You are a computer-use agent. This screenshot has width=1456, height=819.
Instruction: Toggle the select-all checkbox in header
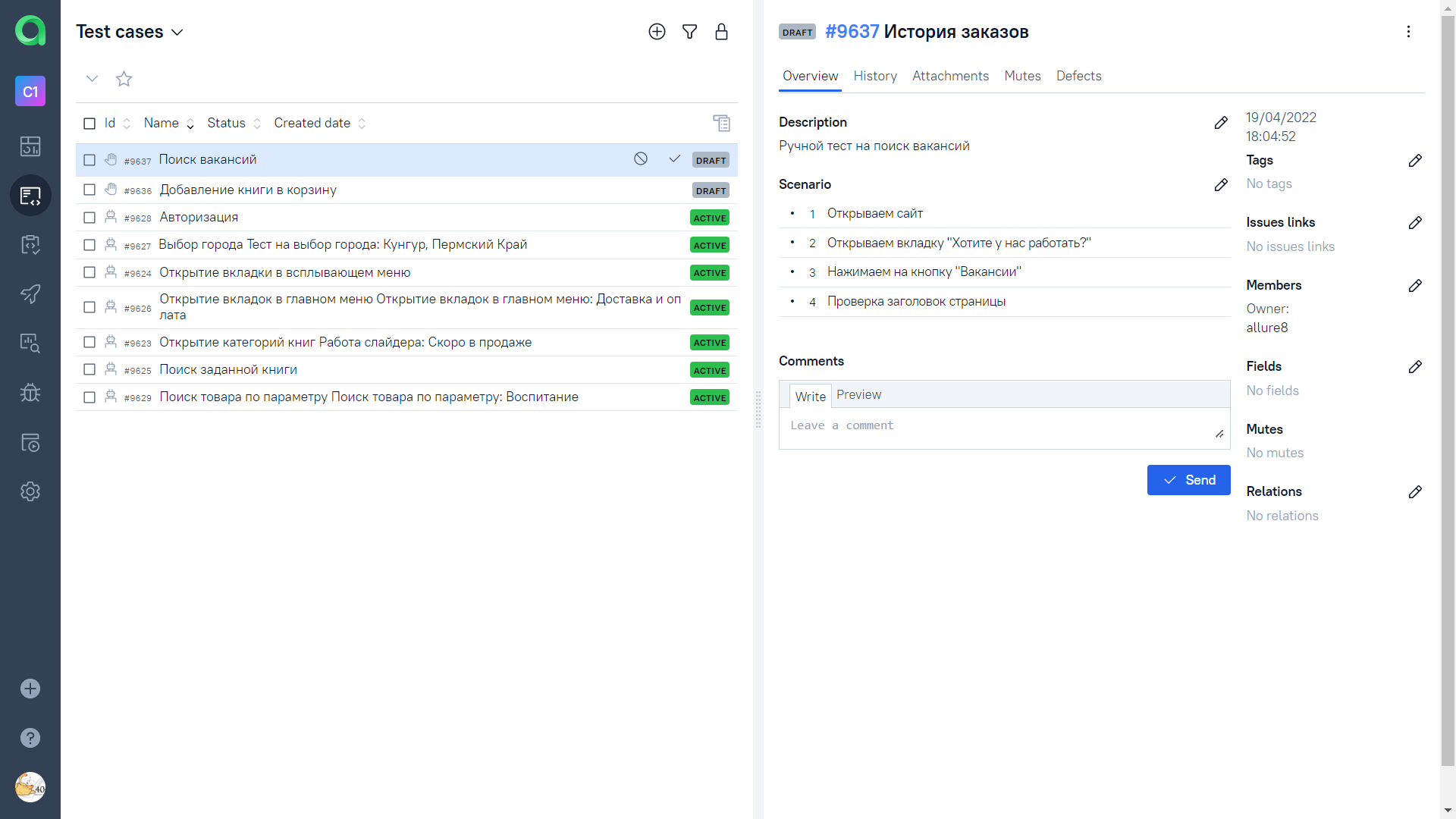[x=89, y=124]
